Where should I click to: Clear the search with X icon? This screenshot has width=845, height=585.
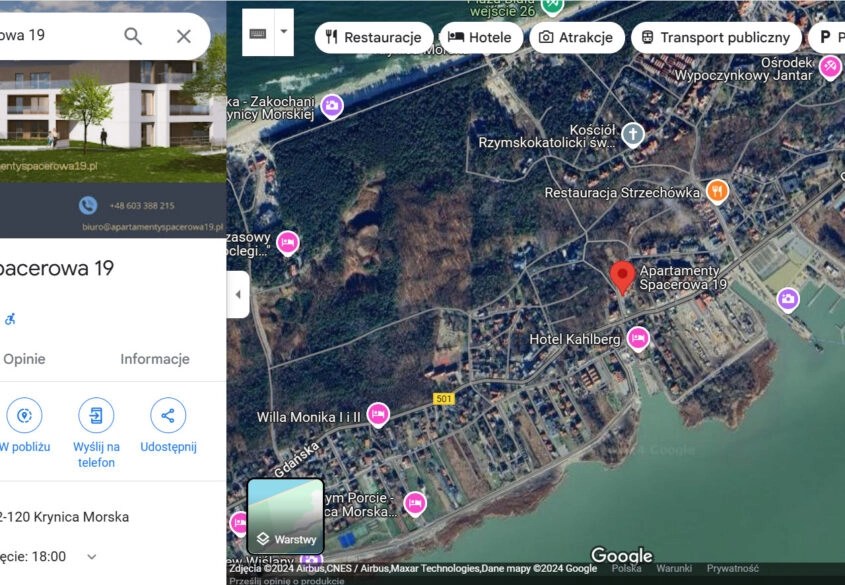click(184, 36)
